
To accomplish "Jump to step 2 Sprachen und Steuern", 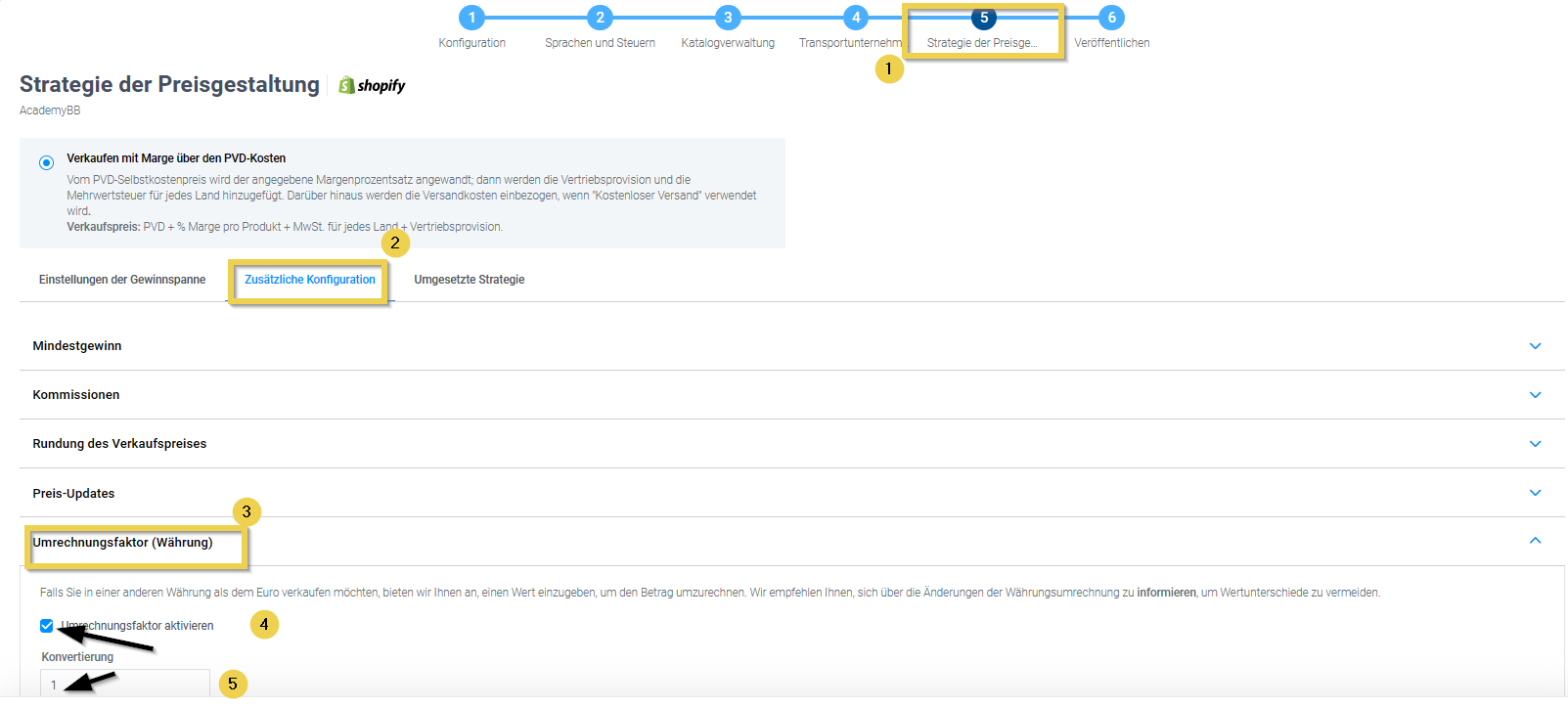I will (600, 18).
